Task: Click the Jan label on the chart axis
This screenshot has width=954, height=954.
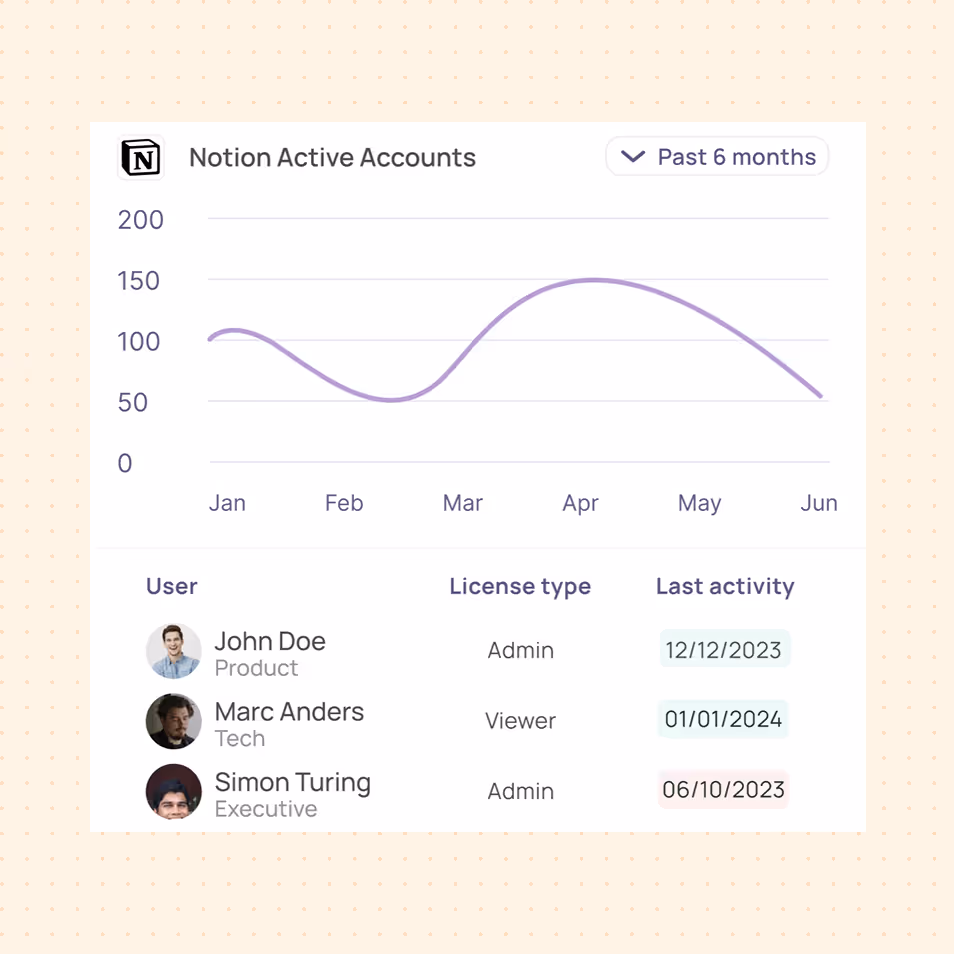Action: (227, 503)
